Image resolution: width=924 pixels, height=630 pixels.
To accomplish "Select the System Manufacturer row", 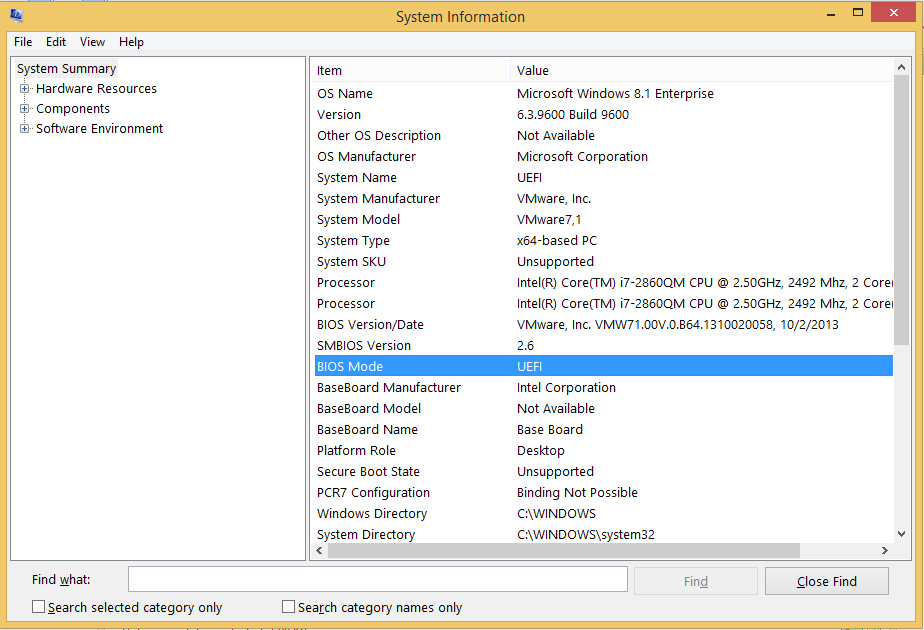I will [x=604, y=199].
